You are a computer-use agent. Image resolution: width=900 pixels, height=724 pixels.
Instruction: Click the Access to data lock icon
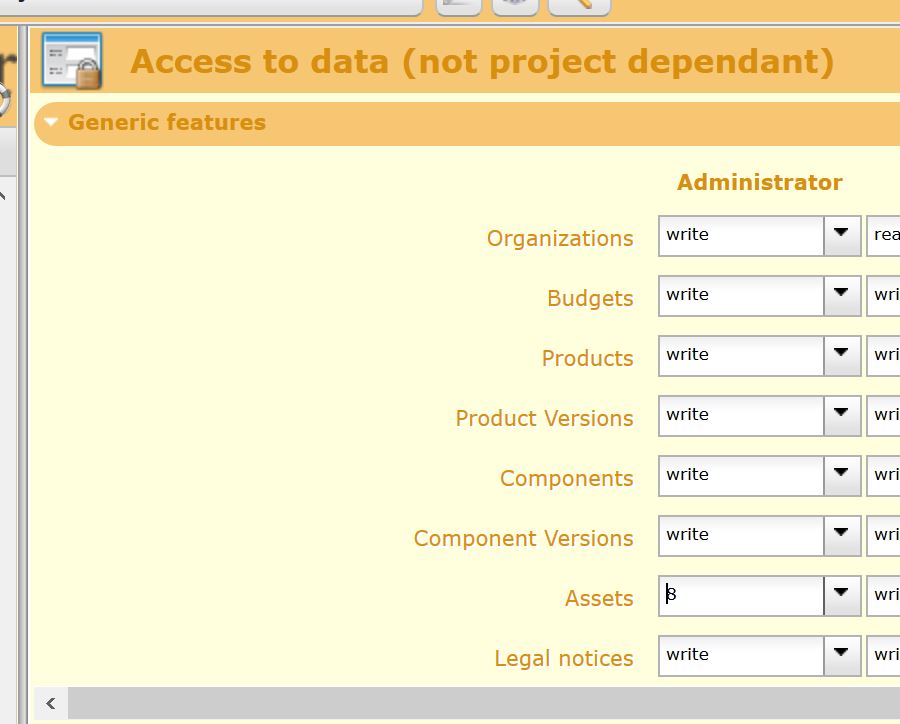[x=72, y=61]
